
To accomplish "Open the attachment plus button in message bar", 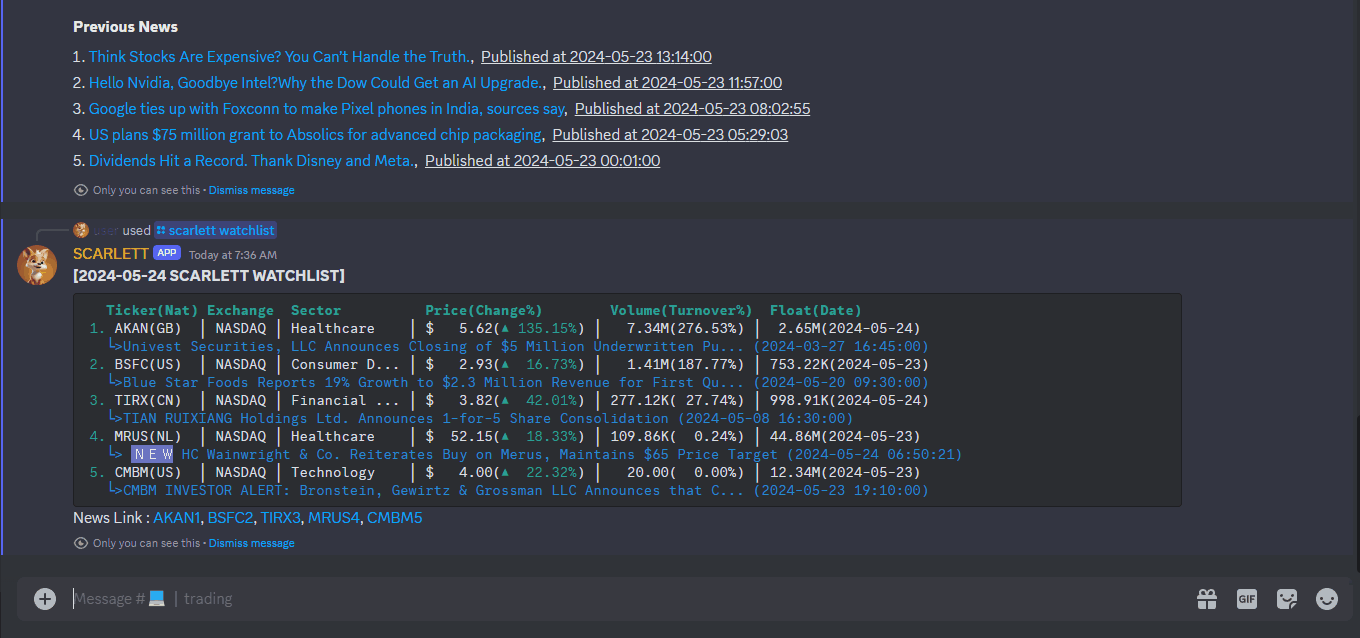I will [45, 598].
